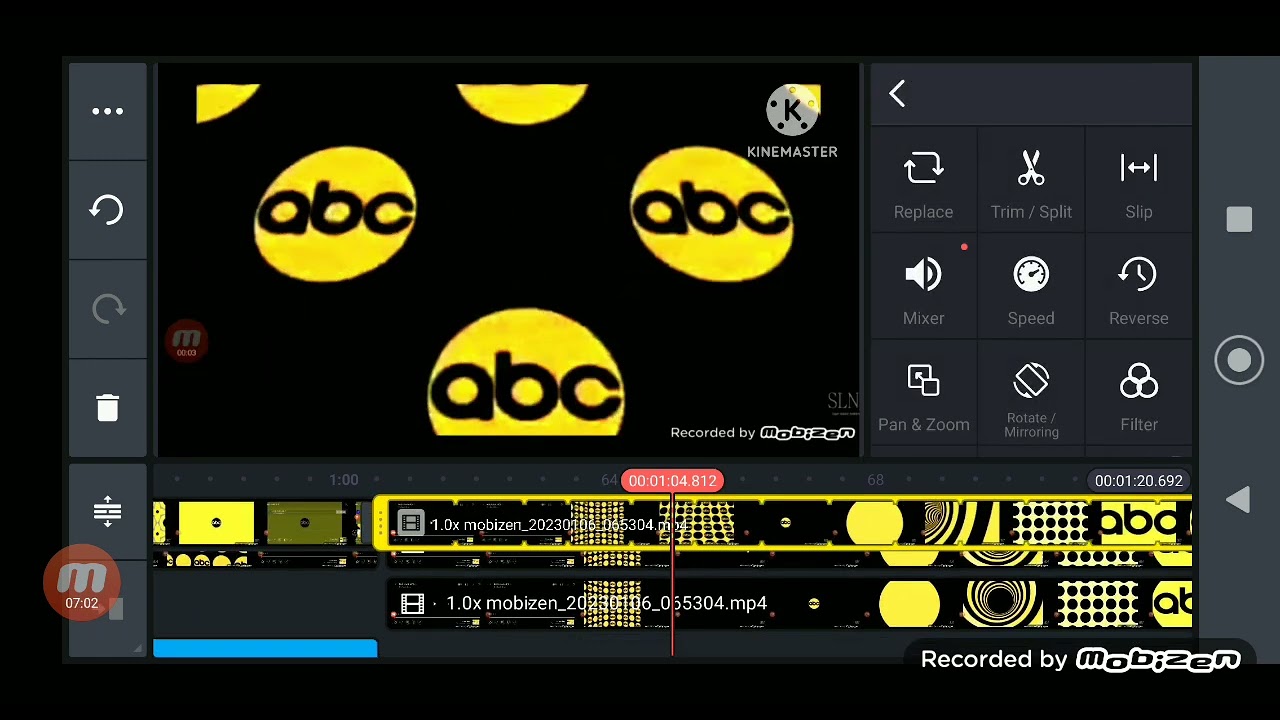
Task: Go back using the panel's back arrow
Action: point(897,94)
